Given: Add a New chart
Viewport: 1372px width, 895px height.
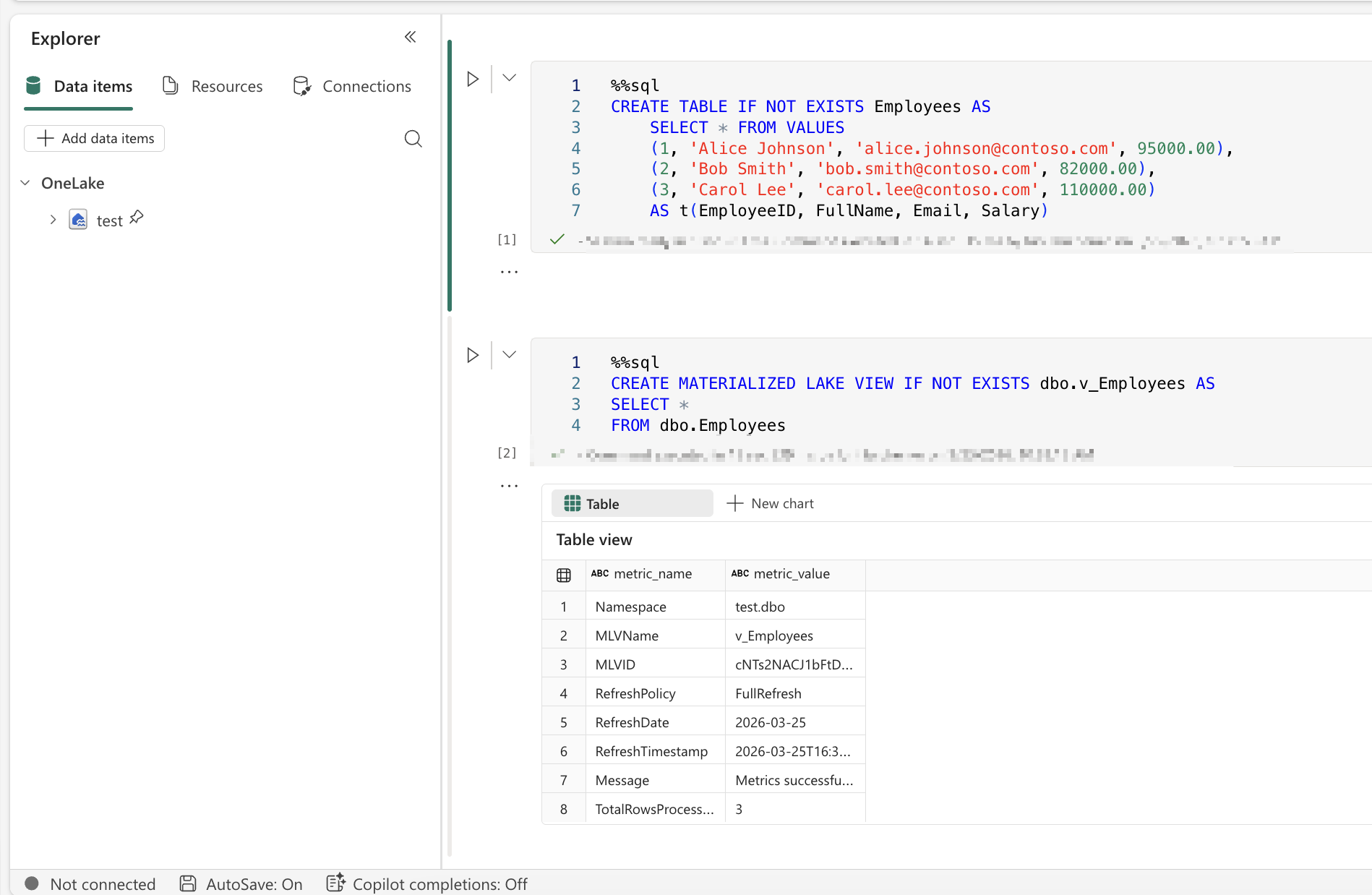Looking at the screenshot, I should click(771, 503).
